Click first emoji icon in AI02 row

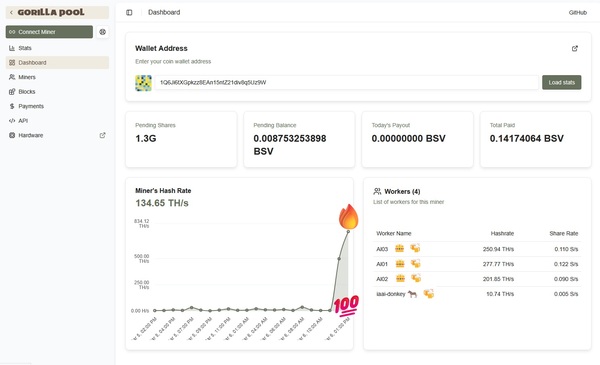tap(400, 278)
